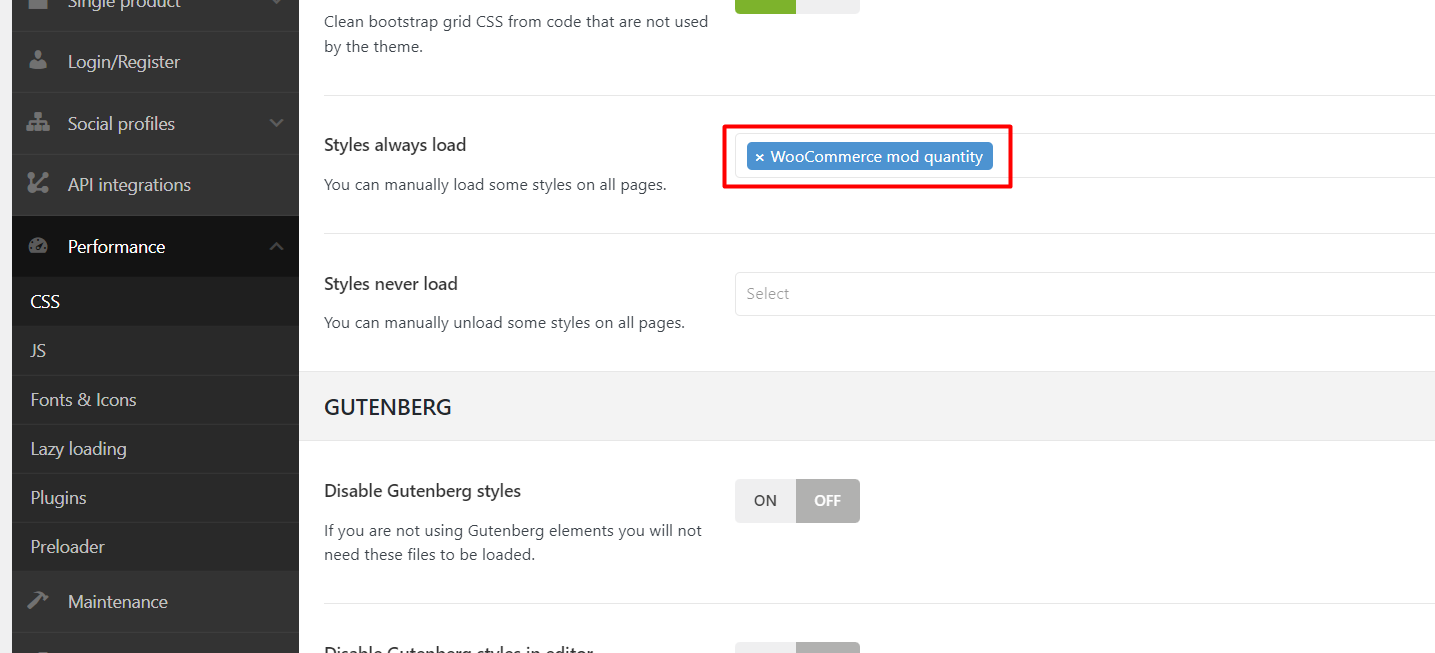Toggle the clean bootstrap grid CSS switch
The width and height of the screenshot is (1435, 653).
tap(797, 6)
